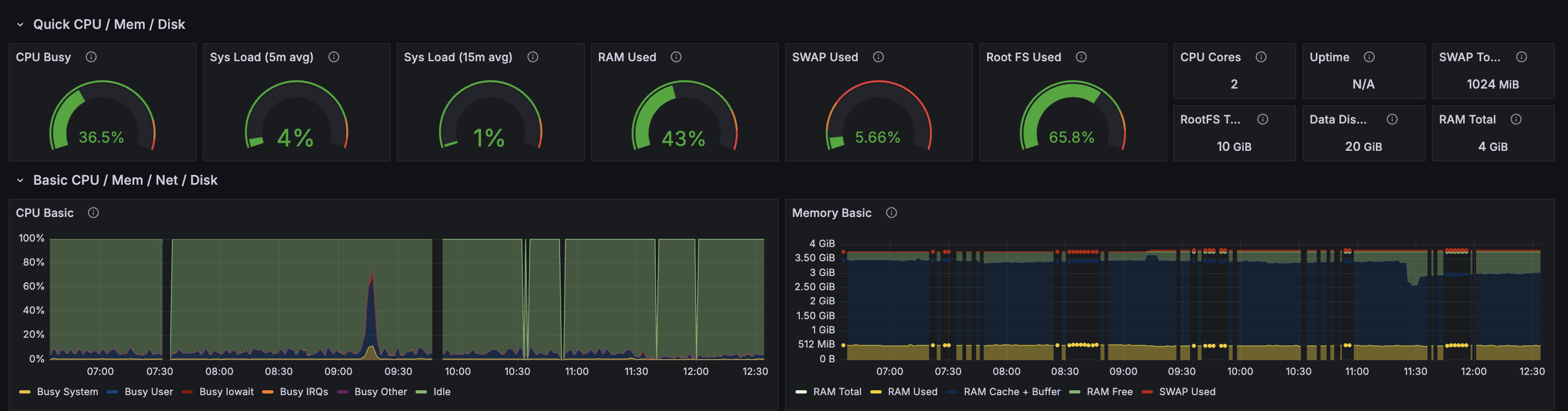1568x411 pixels.
Task: Toggle Busy System series in CPU legend
Action: click(x=68, y=391)
